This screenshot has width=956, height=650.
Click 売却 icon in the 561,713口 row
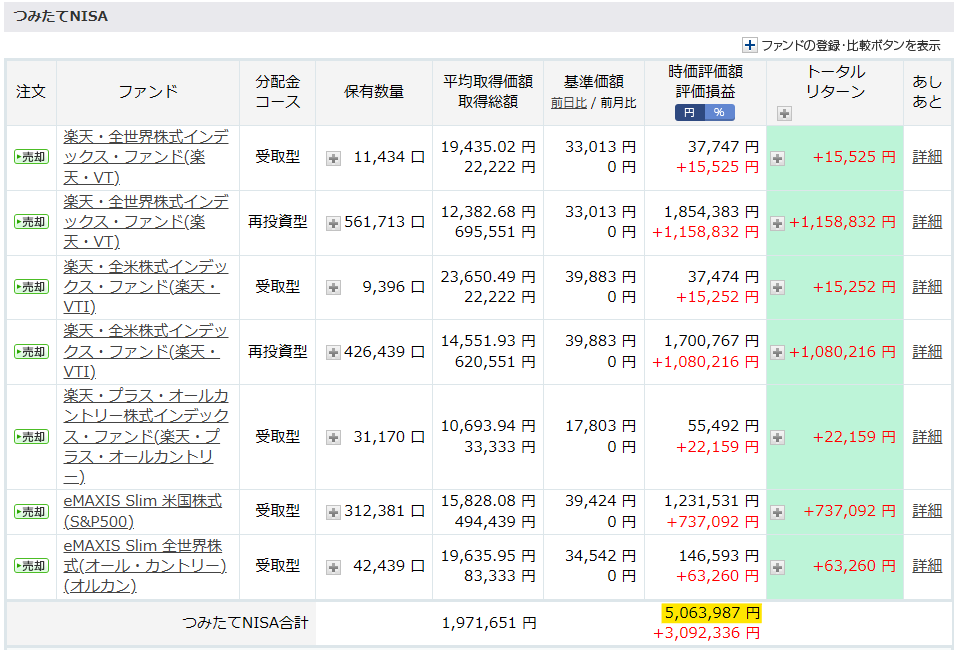[31, 222]
